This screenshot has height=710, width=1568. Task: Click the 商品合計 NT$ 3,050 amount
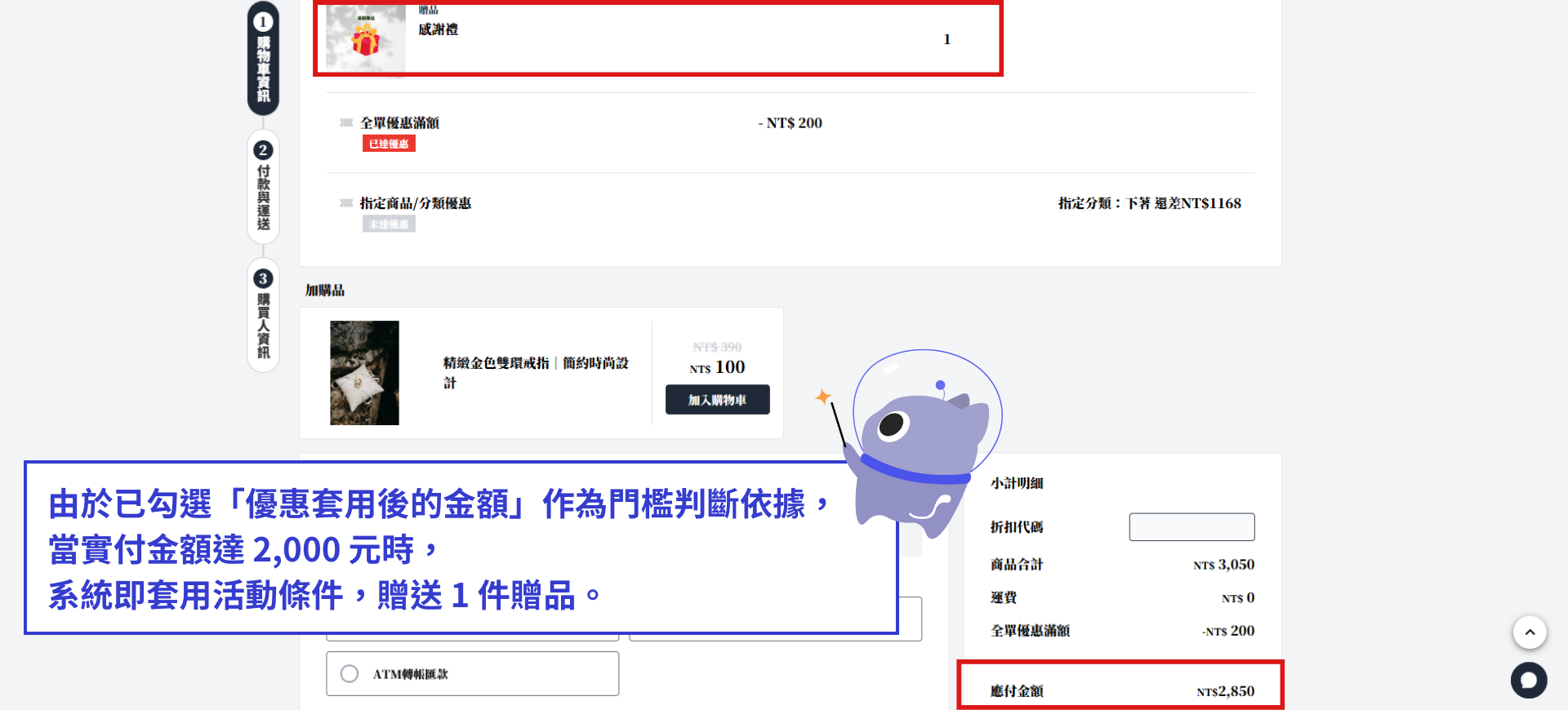coord(1223,565)
